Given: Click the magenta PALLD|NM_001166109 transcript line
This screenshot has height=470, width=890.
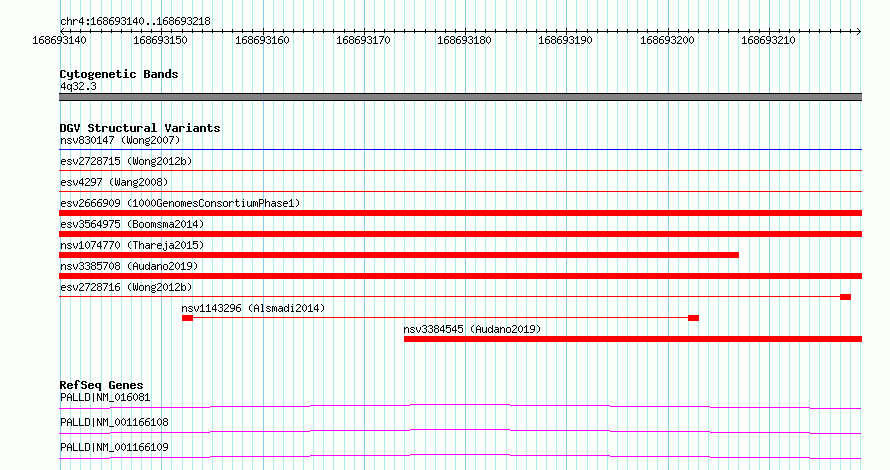Looking at the screenshot, I should [460, 456].
